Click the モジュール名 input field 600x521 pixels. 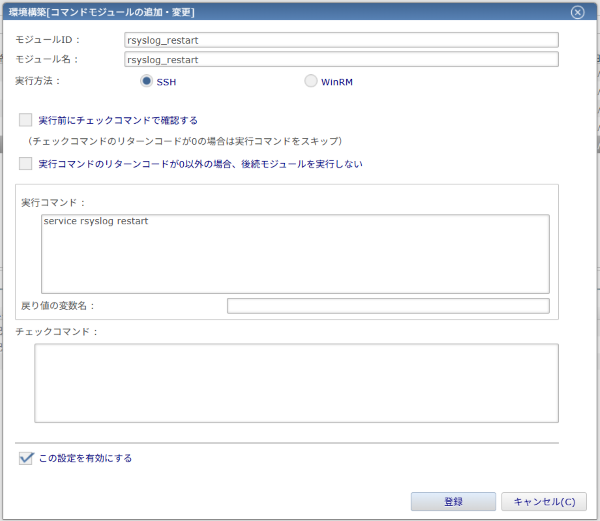click(x=340, y=59)
